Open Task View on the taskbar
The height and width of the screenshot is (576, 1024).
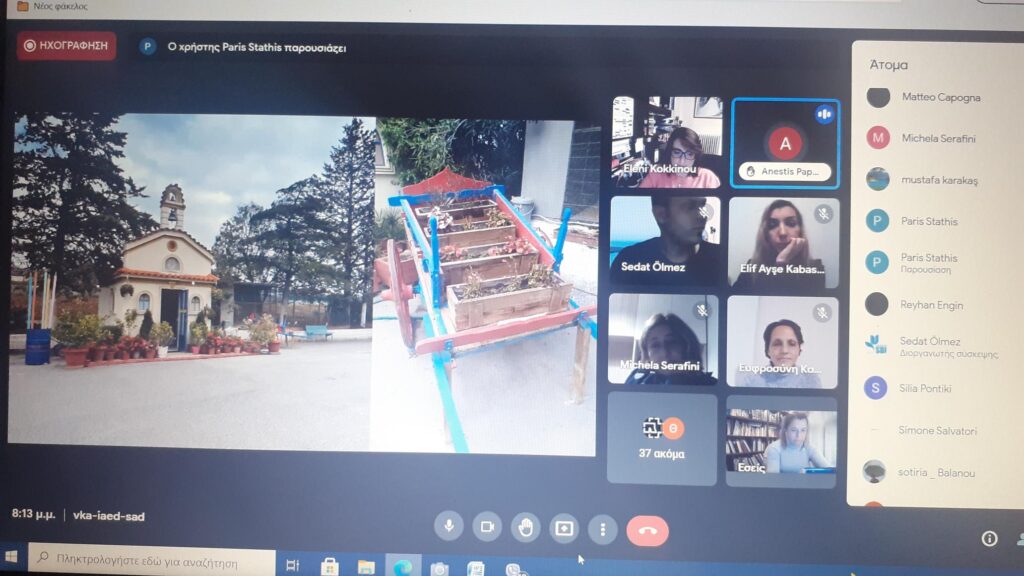(292, 564)
